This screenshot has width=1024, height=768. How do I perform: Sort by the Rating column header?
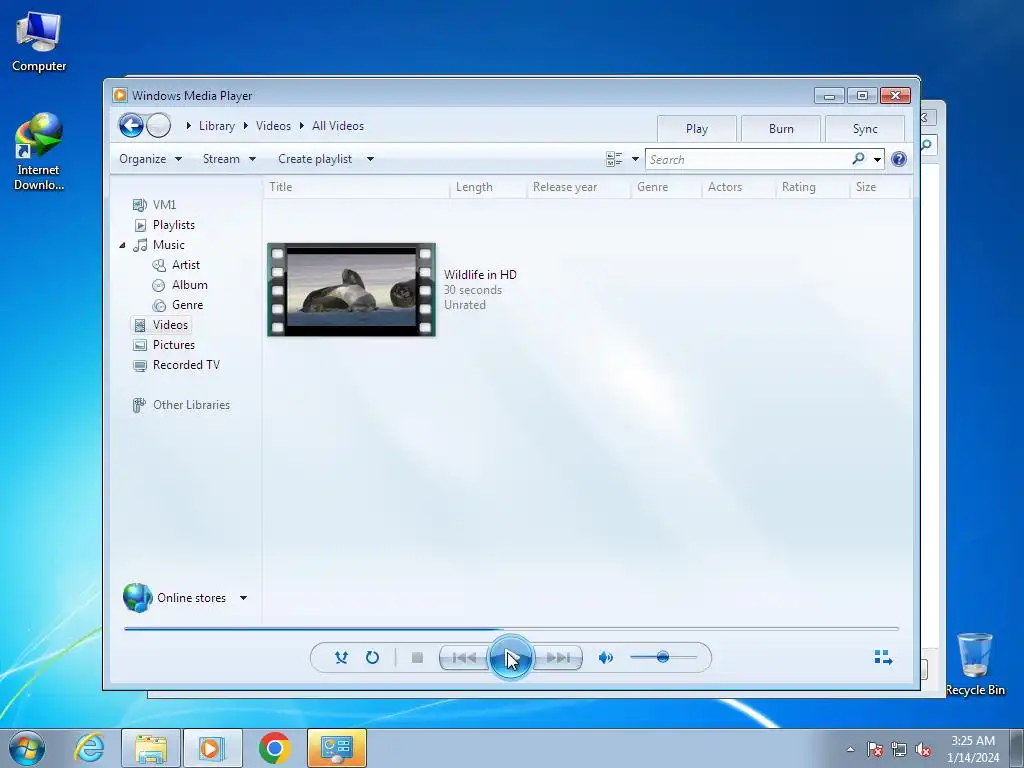[x=812, y=187]
